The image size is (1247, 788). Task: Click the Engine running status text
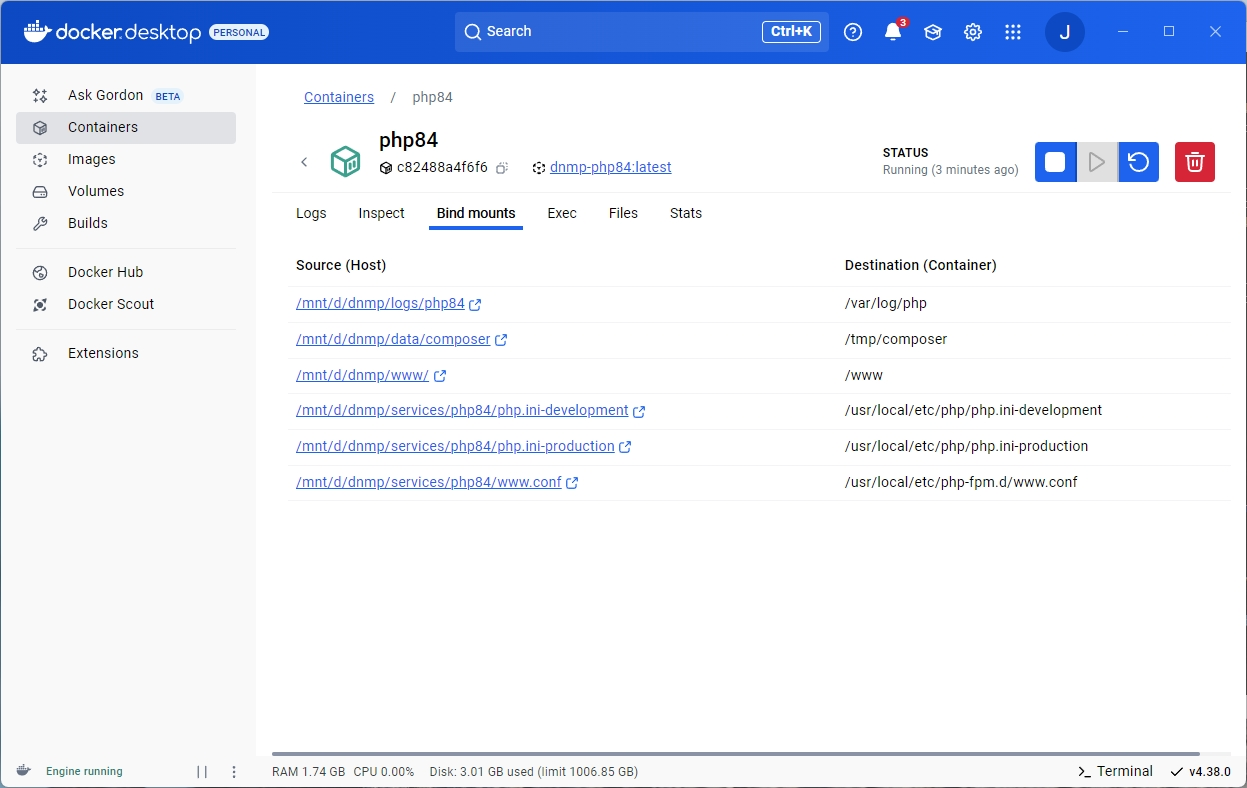[84, 772]
